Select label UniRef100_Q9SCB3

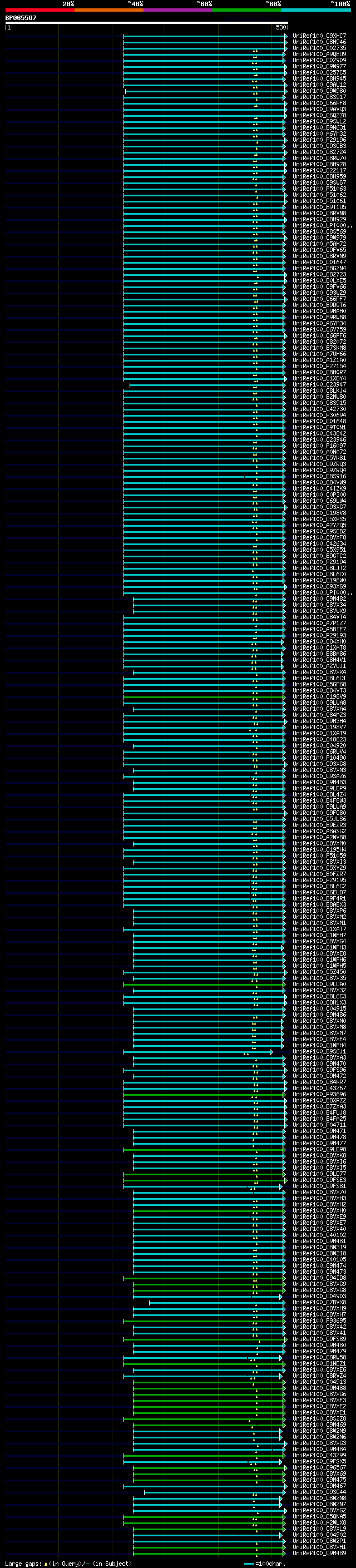tap(319, 146)
